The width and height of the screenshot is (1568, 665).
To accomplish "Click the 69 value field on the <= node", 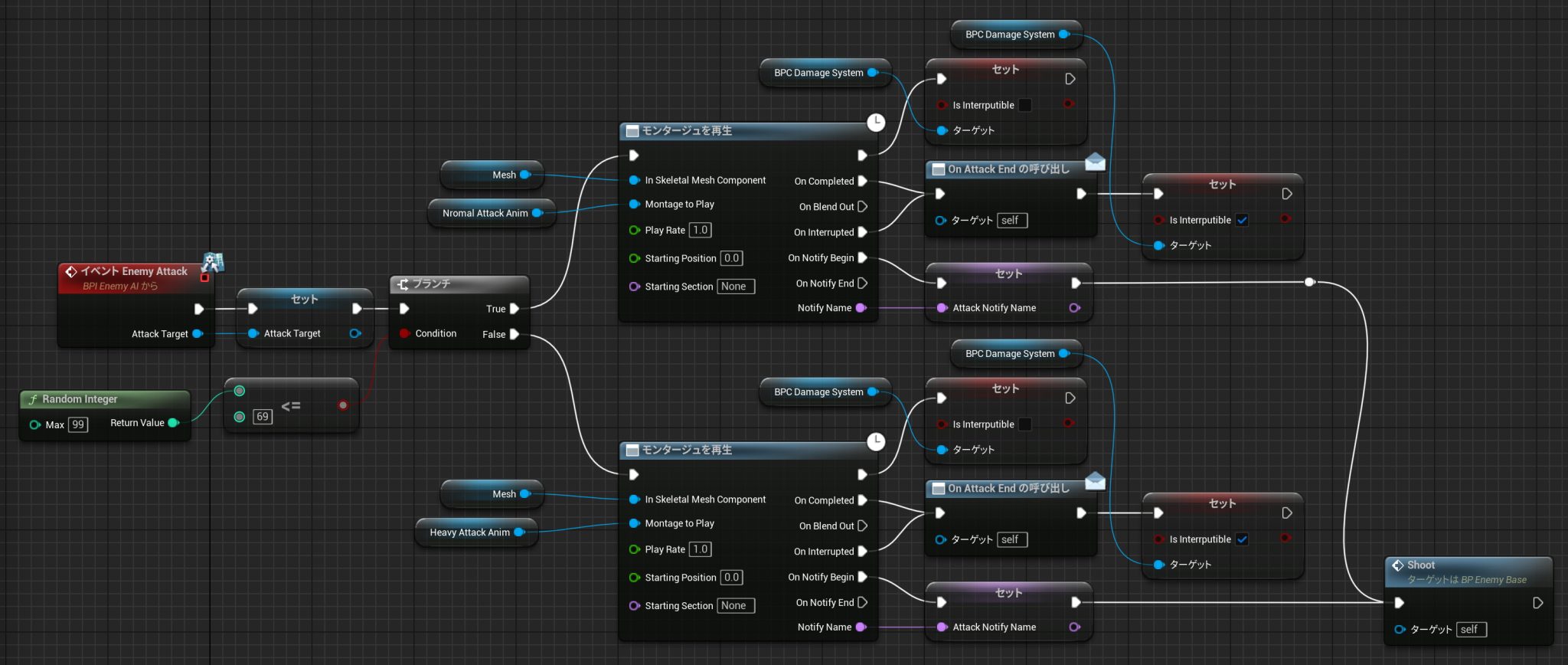I will (x=263, y=417).
